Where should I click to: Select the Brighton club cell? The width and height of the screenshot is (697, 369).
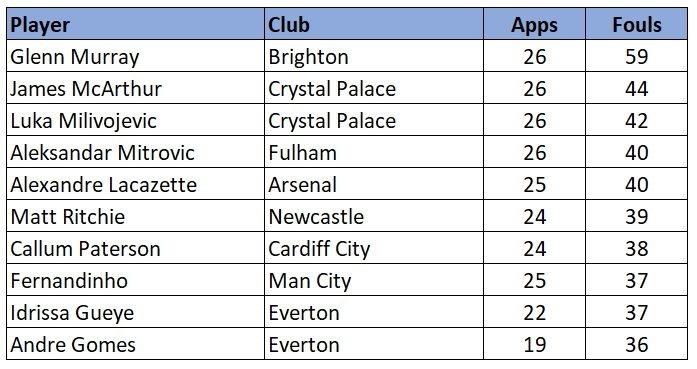(374, 56)
